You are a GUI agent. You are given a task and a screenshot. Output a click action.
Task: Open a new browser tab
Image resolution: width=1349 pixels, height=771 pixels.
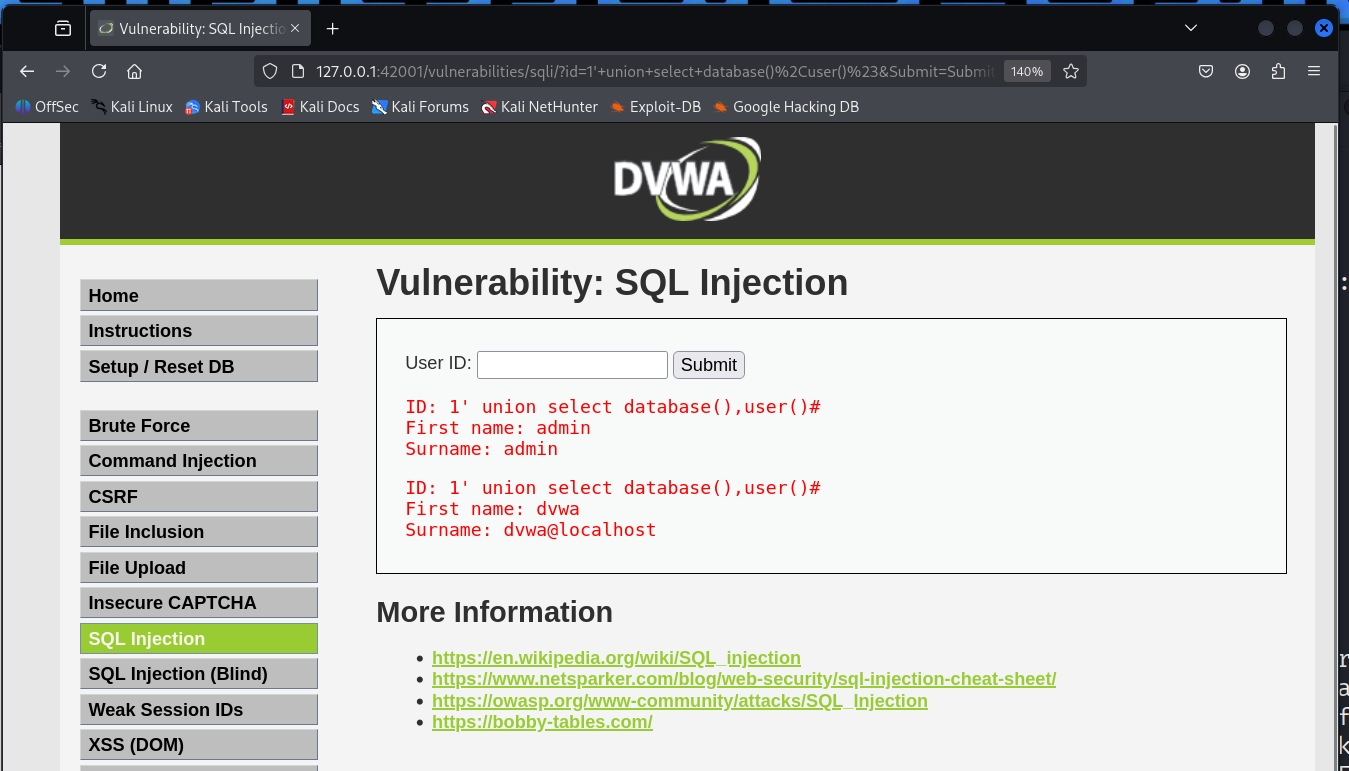click(333, 29)
